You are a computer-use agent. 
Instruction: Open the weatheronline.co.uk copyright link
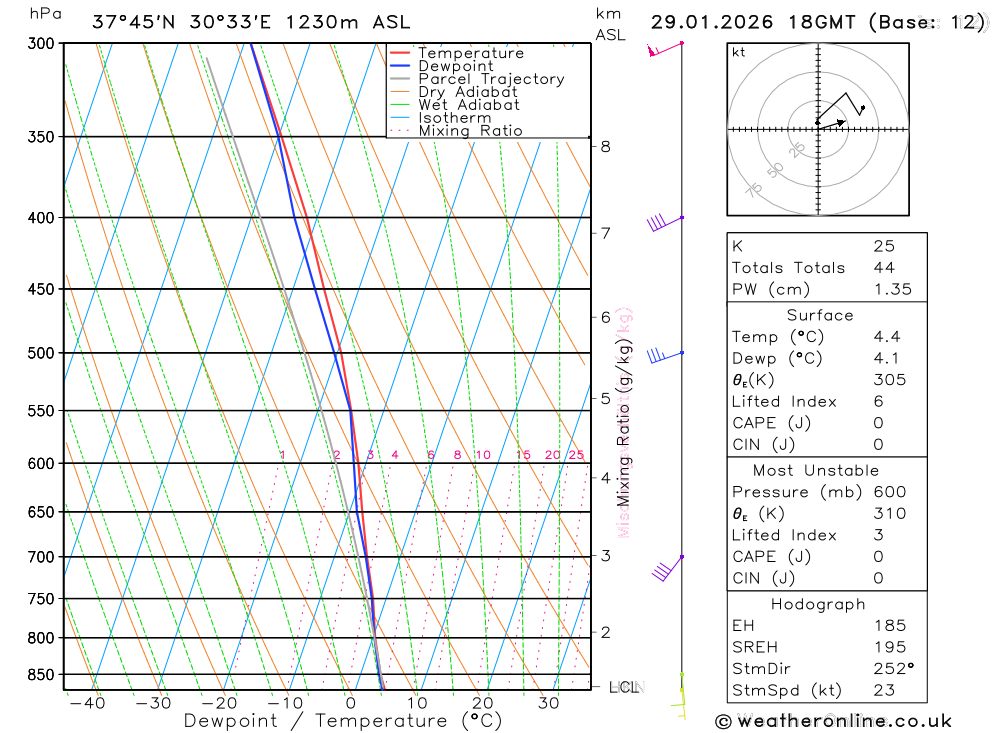point(833,722)
